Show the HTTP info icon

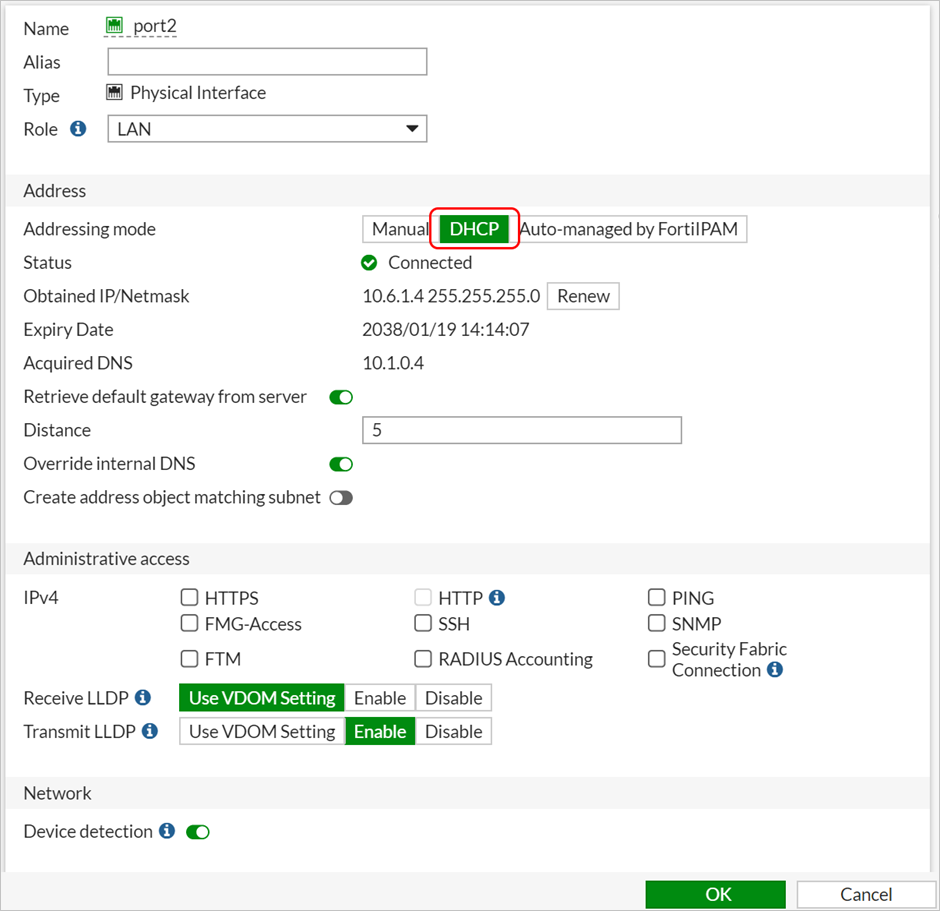(496, 598)
